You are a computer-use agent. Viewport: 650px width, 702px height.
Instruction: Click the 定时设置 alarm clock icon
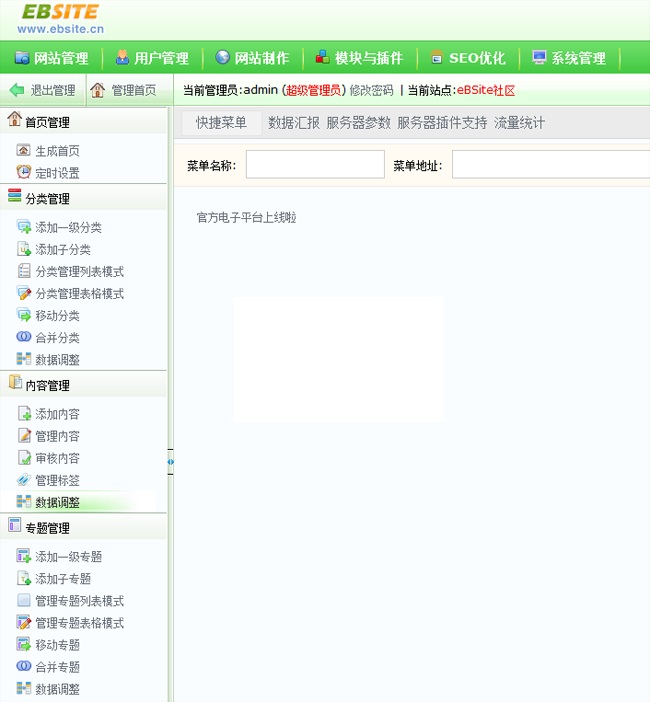[x=23, y=172]
